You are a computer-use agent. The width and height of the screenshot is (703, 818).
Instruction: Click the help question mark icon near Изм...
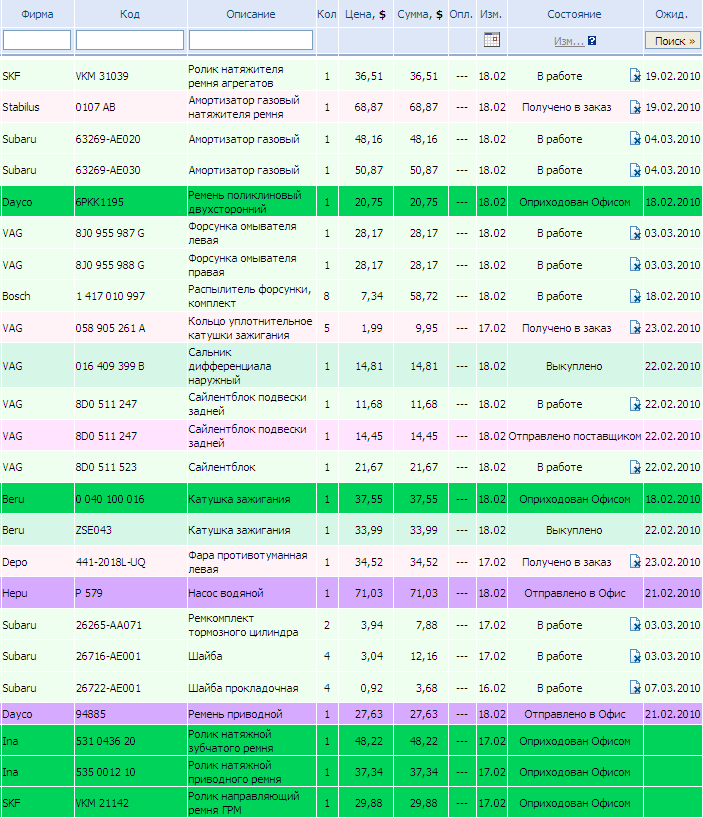pyautogui.click(x=592, y=41)
